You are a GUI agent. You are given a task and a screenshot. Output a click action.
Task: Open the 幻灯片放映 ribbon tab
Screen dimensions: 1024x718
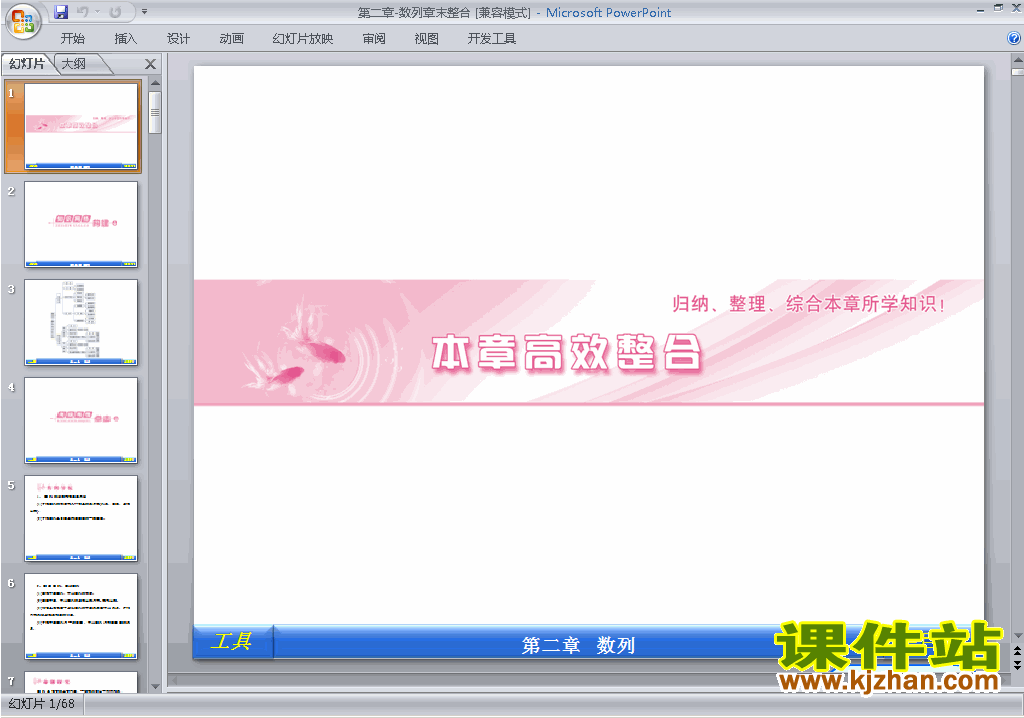302,39
